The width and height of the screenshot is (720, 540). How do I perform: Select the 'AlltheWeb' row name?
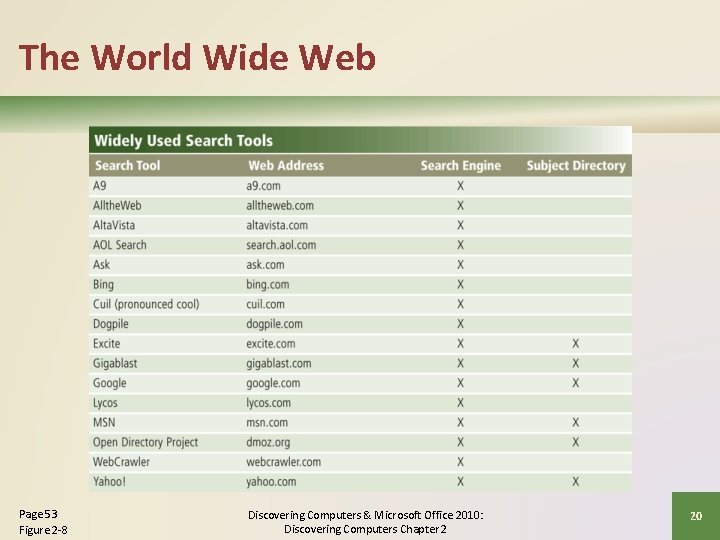click(x=117, y=205)
